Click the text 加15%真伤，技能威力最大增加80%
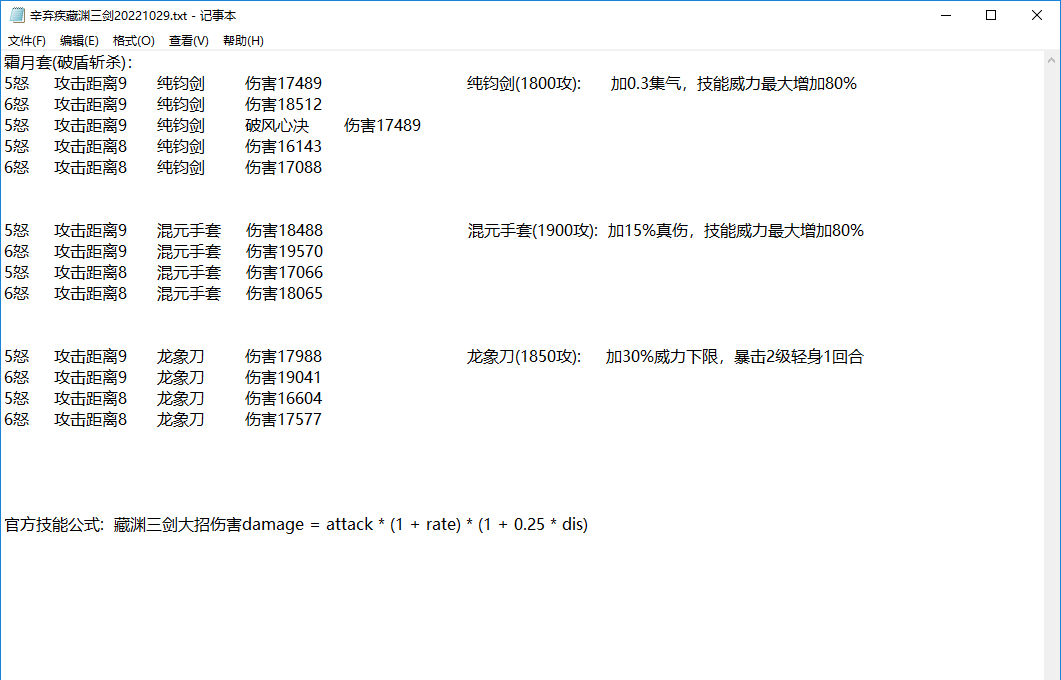 (x=736, y=230)
